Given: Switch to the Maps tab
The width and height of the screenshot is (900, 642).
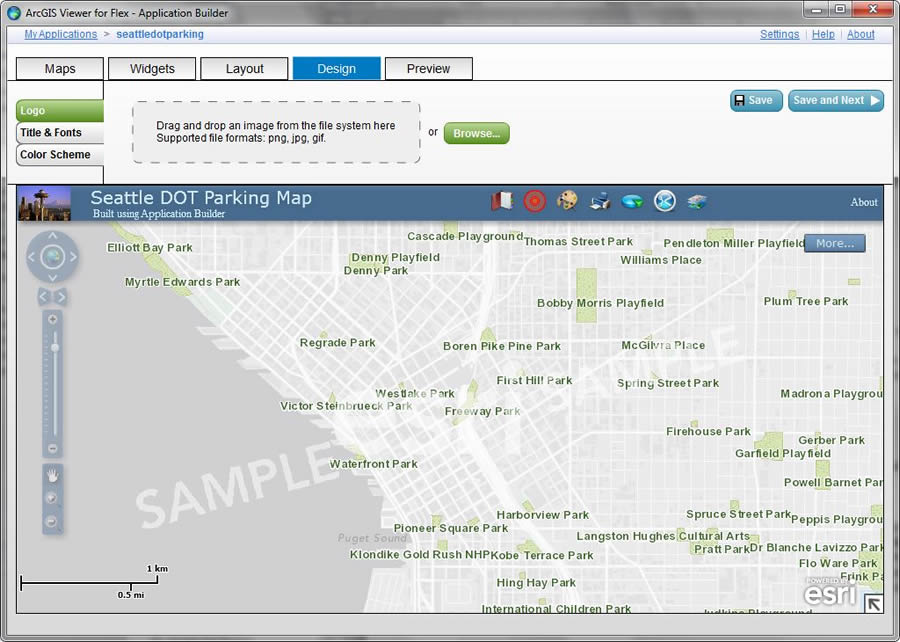Looking at the screenshot, I should coord(60,69).
